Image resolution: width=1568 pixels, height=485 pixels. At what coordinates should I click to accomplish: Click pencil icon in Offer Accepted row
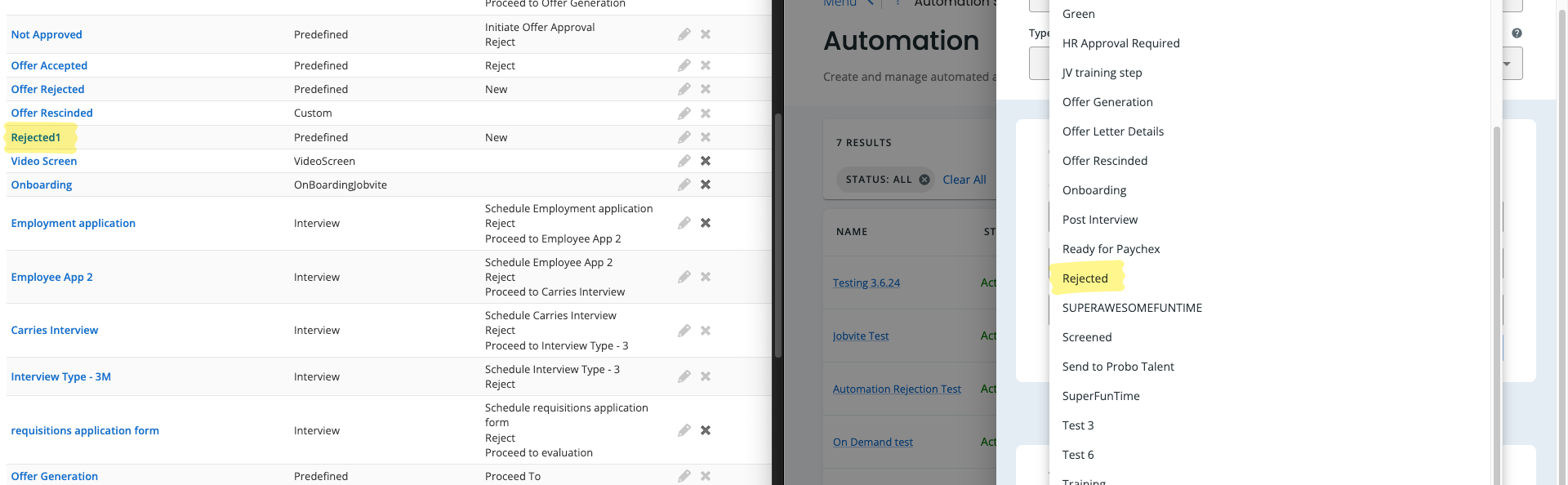tap(684, 65)
